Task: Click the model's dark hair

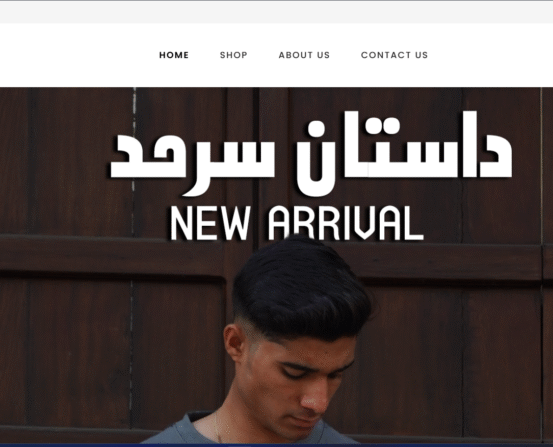Action: (303, 286)
